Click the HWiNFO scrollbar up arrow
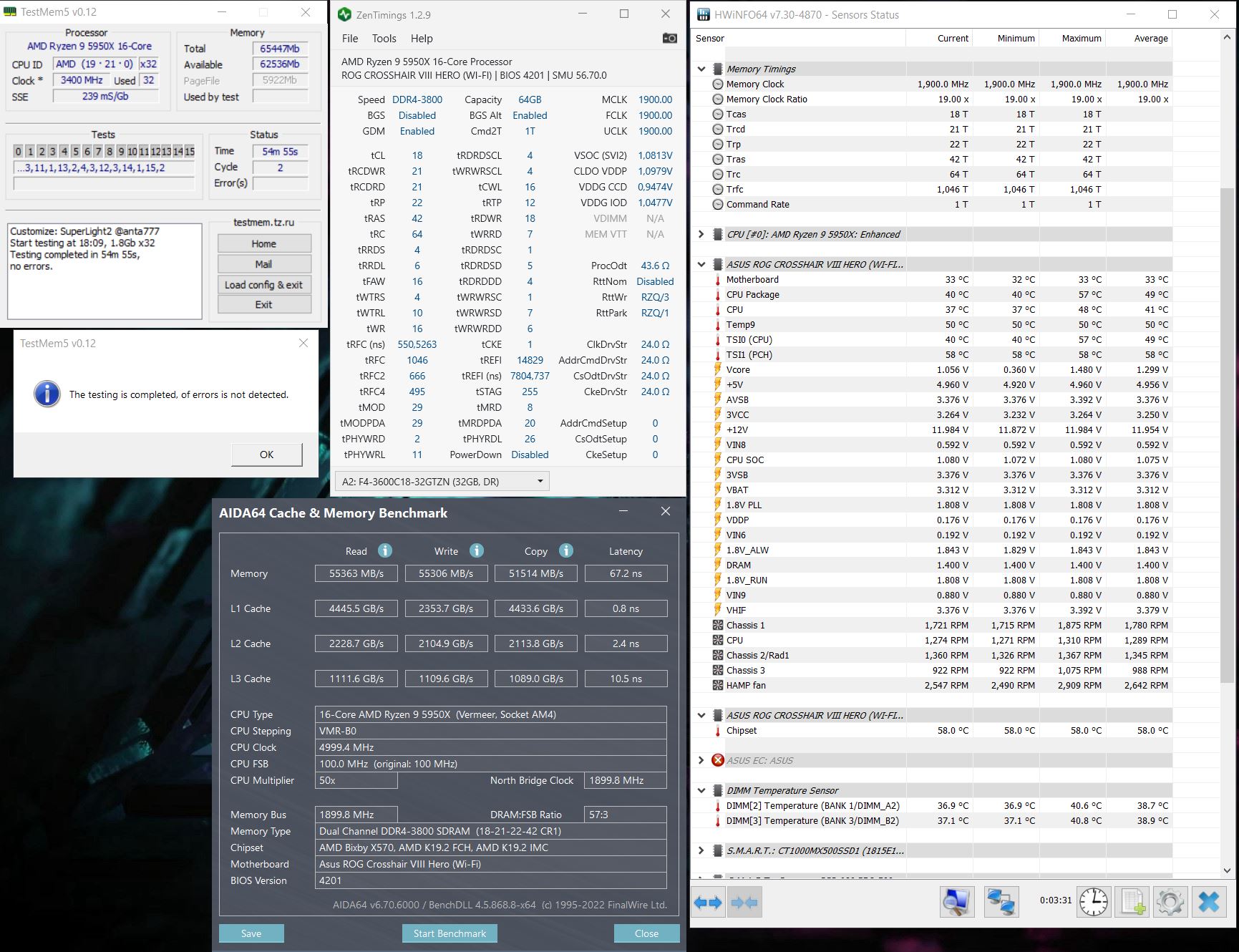1239x952 pixels. pyautogui.click(x=1227, y=38)
